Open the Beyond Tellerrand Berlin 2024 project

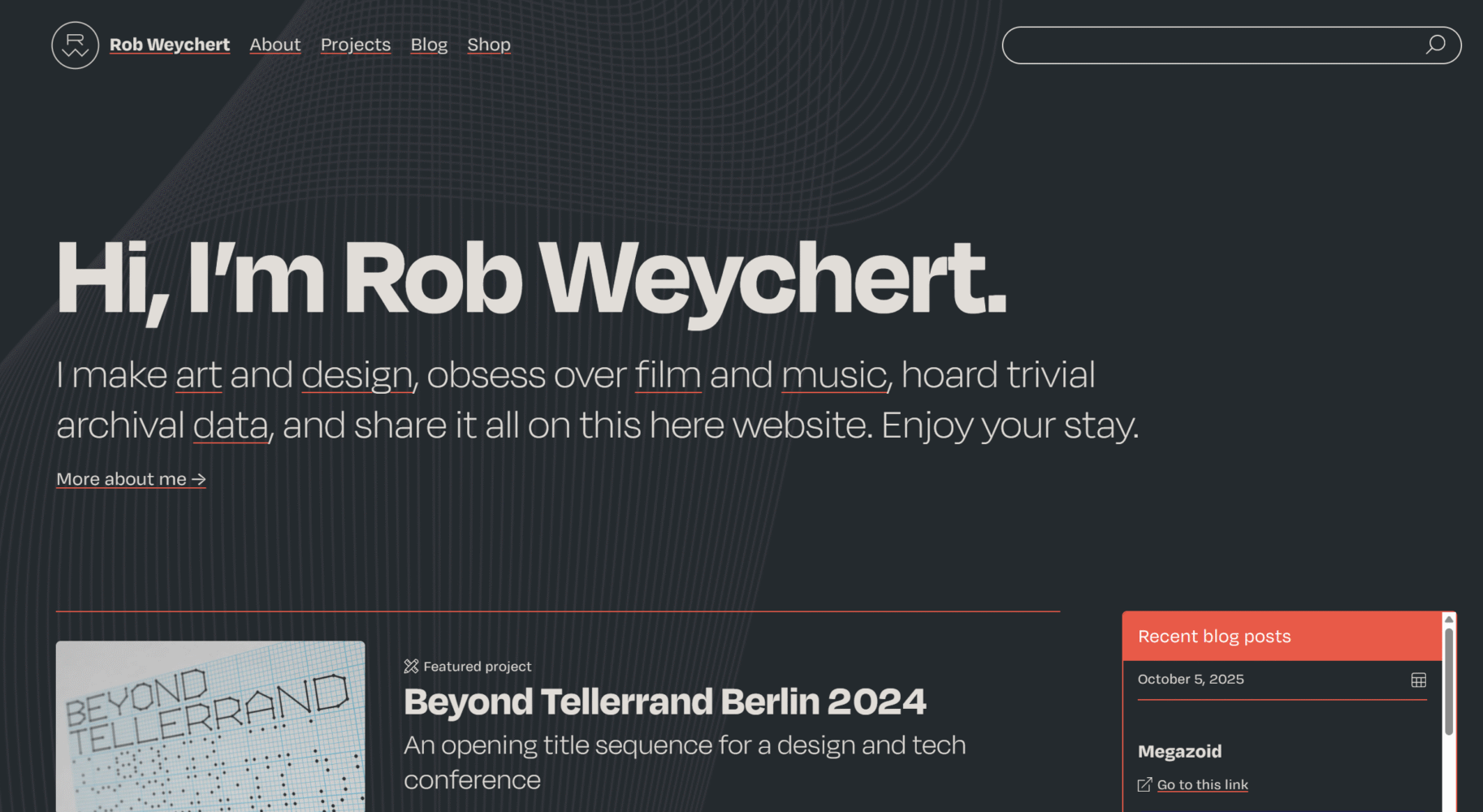coord(665,700)
